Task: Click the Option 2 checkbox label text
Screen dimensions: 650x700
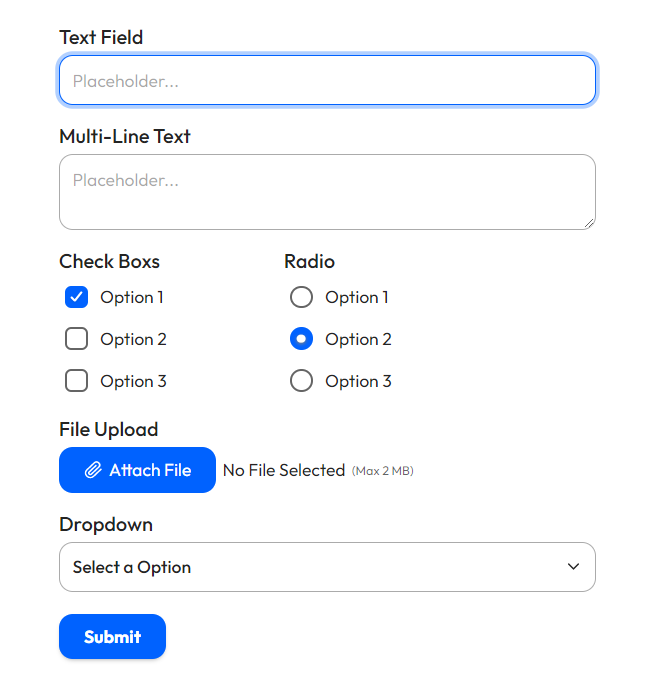Action: (133, 339)
